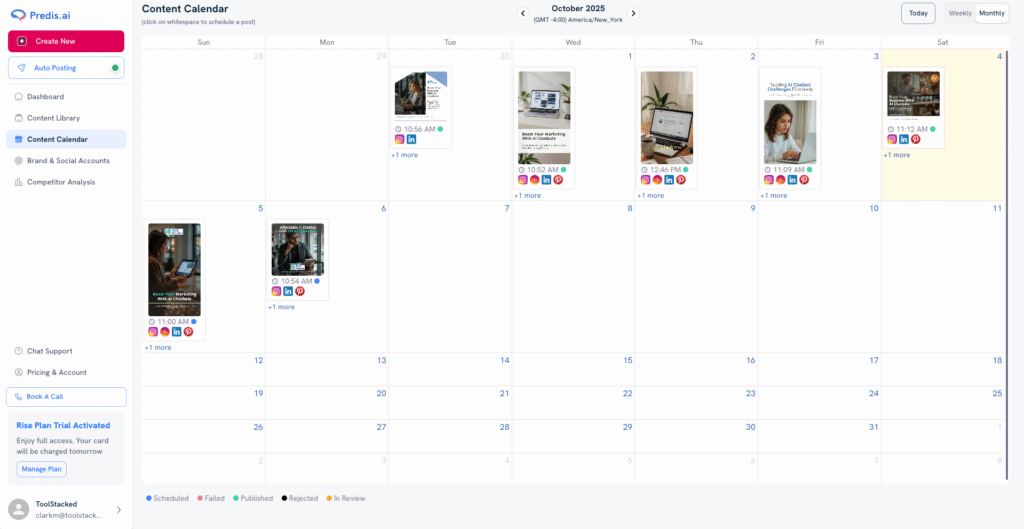1024x529 pixels.
Task: Open Content Library in the sidebar
Action: [54, 118]
